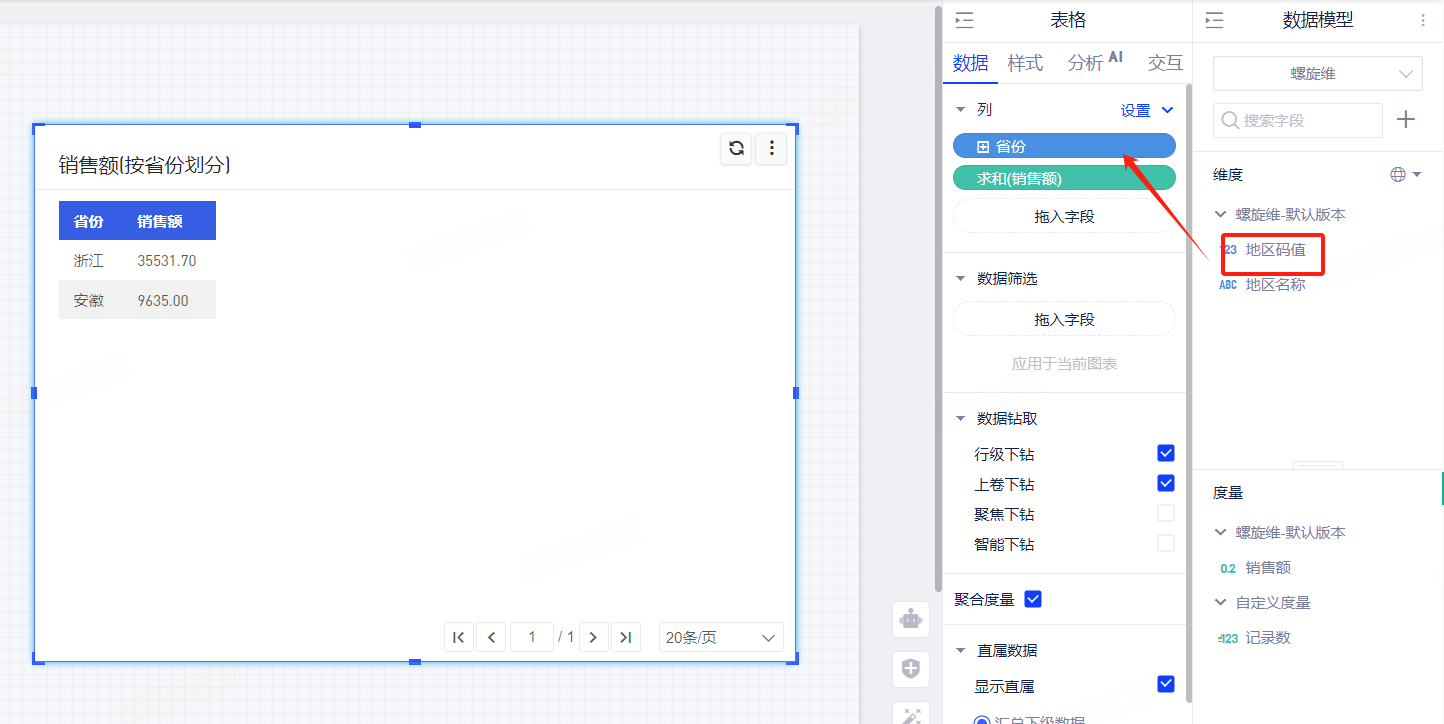Uncheck the 聚合度量 checkbox
1444x724 pixels.
[1034, 599]
